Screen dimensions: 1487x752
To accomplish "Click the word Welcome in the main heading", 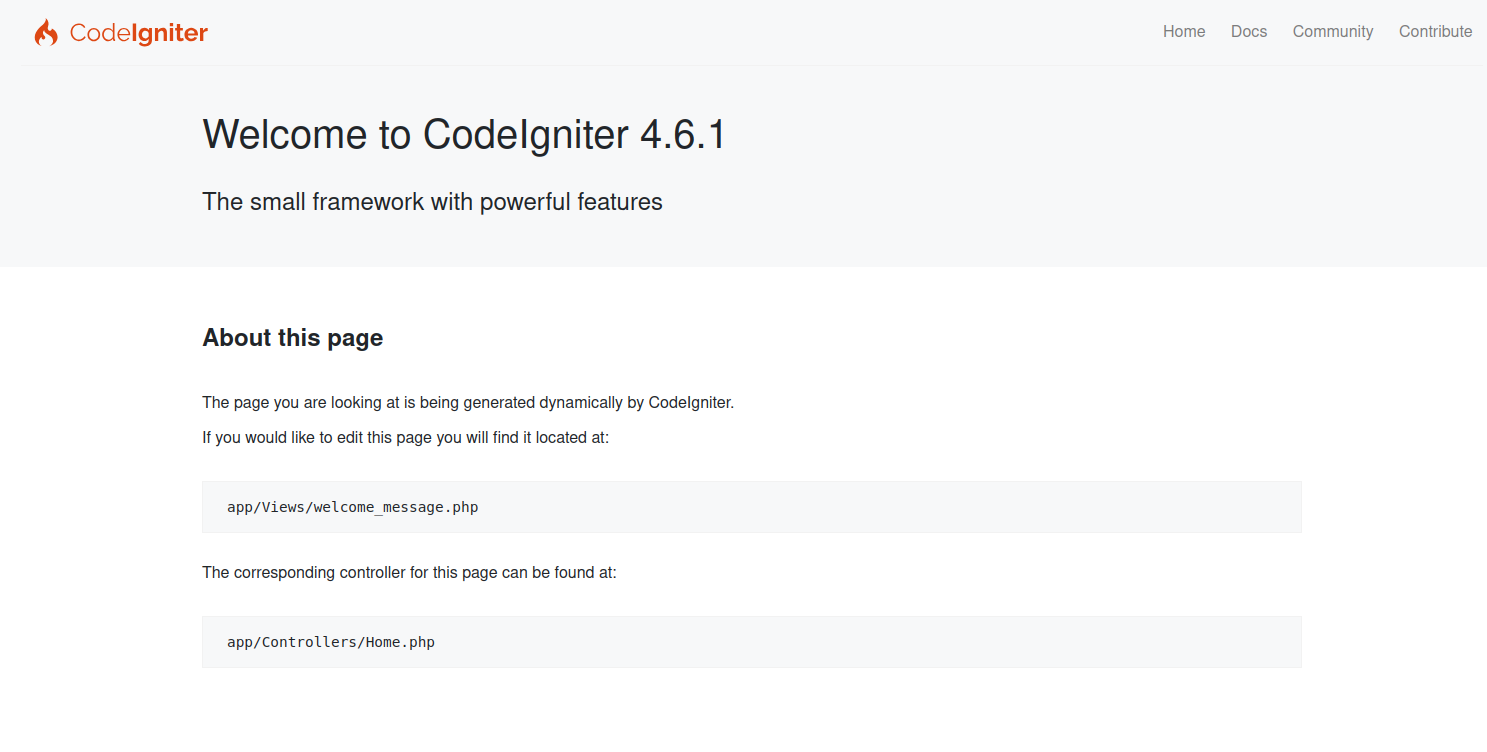I will click(284, 134).
